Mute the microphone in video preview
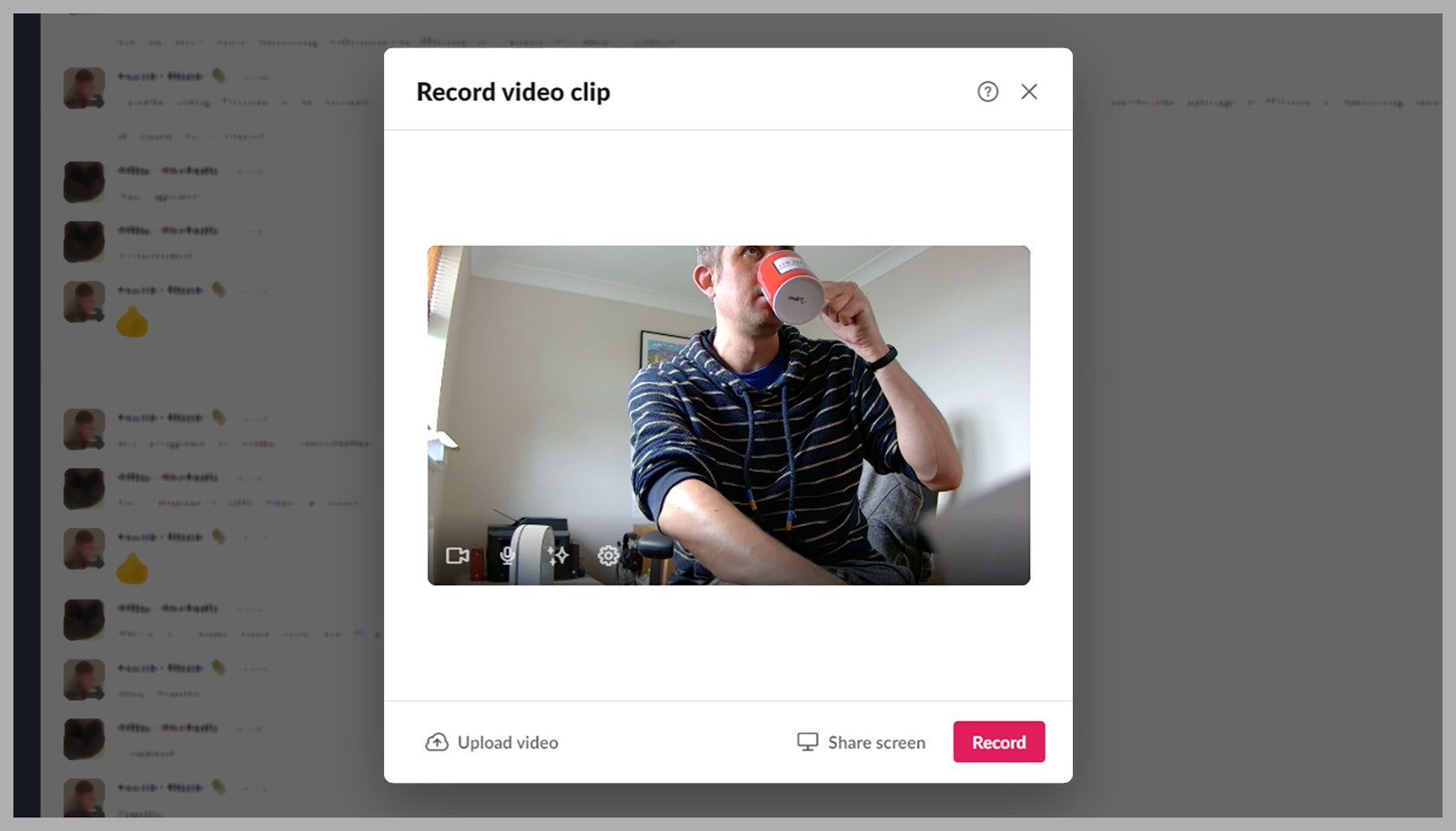Viewport: 1456px width, 831px height. pos(508,555)
